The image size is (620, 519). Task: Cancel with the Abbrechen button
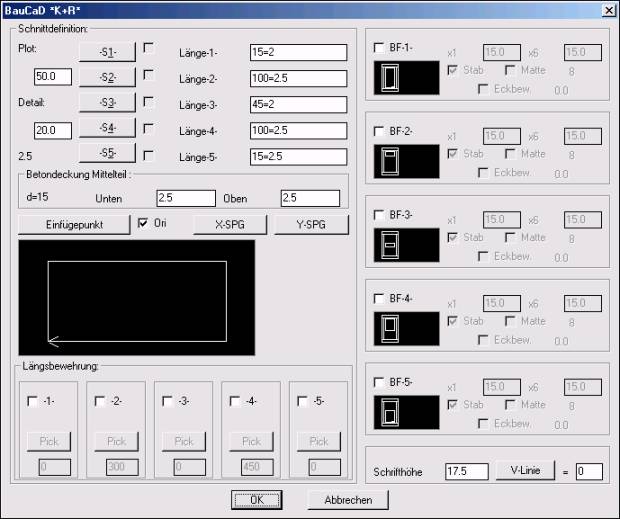(348, 500)
